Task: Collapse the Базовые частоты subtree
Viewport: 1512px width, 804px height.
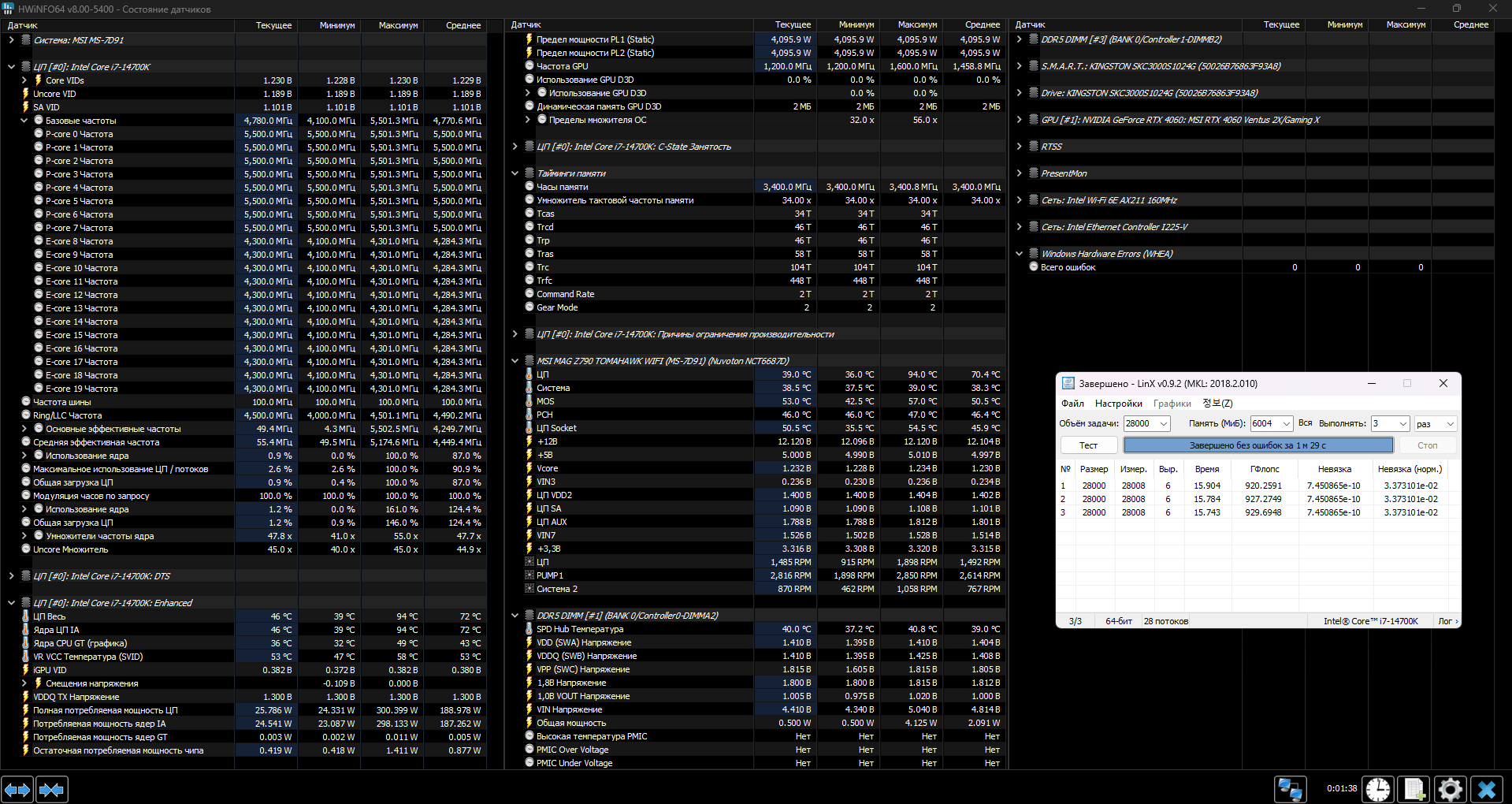Action: (x=24, y=121)
